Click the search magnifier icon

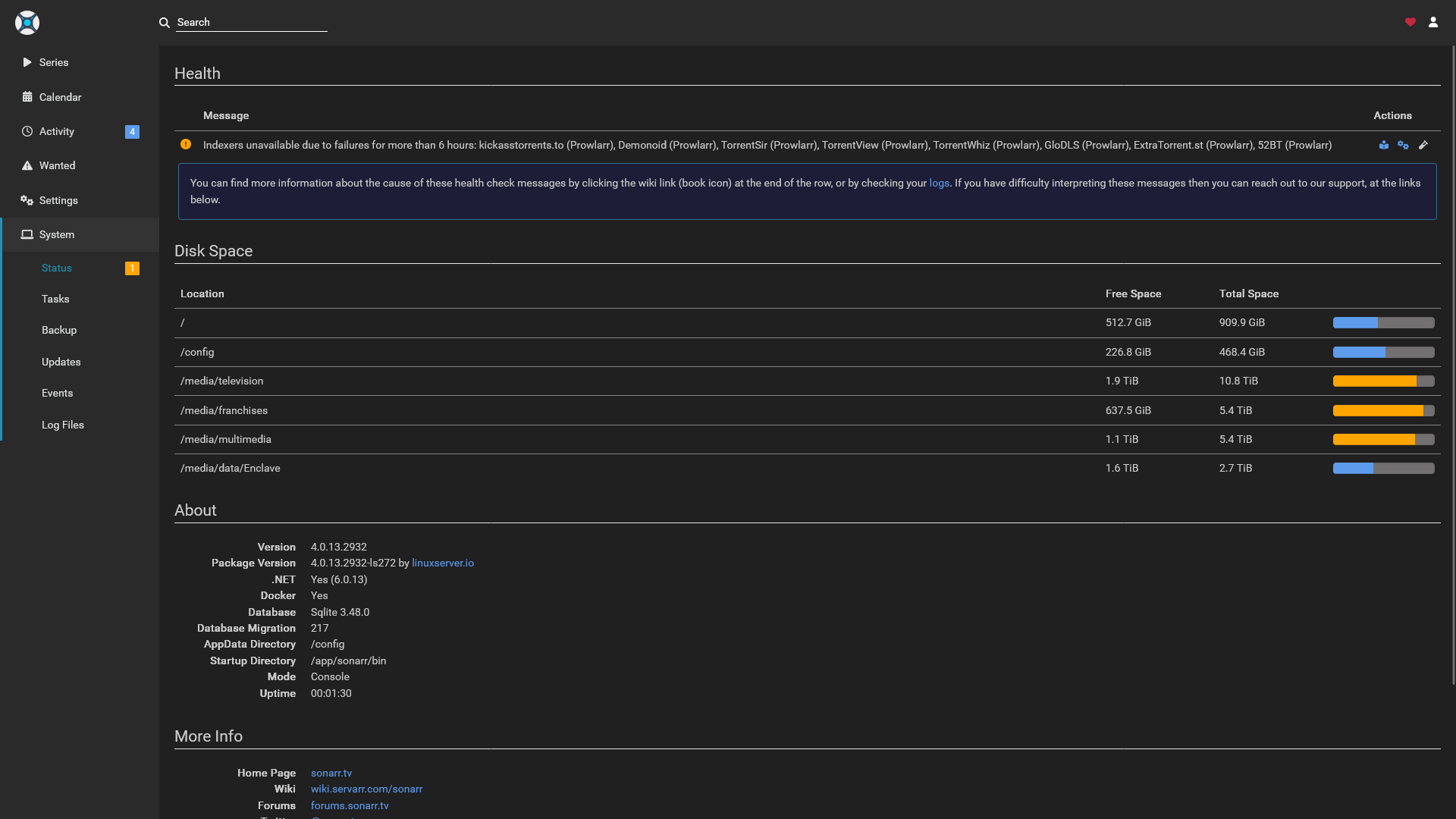(x=164, y=23)
